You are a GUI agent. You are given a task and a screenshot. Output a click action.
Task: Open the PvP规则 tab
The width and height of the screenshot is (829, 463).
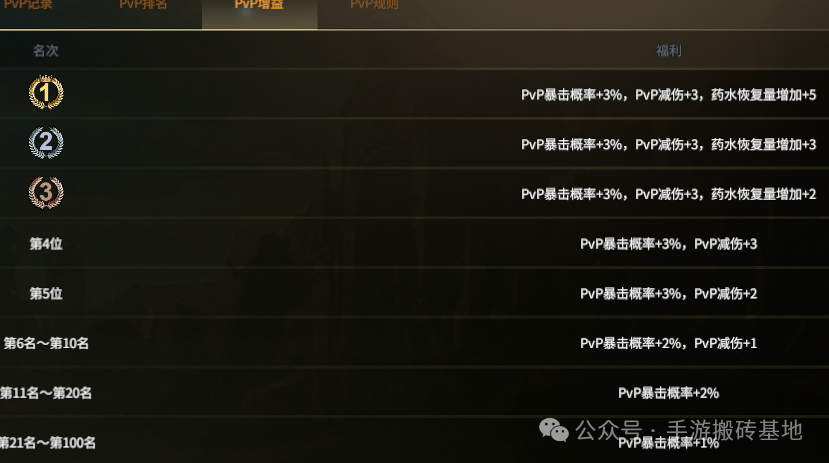[374, 5]
